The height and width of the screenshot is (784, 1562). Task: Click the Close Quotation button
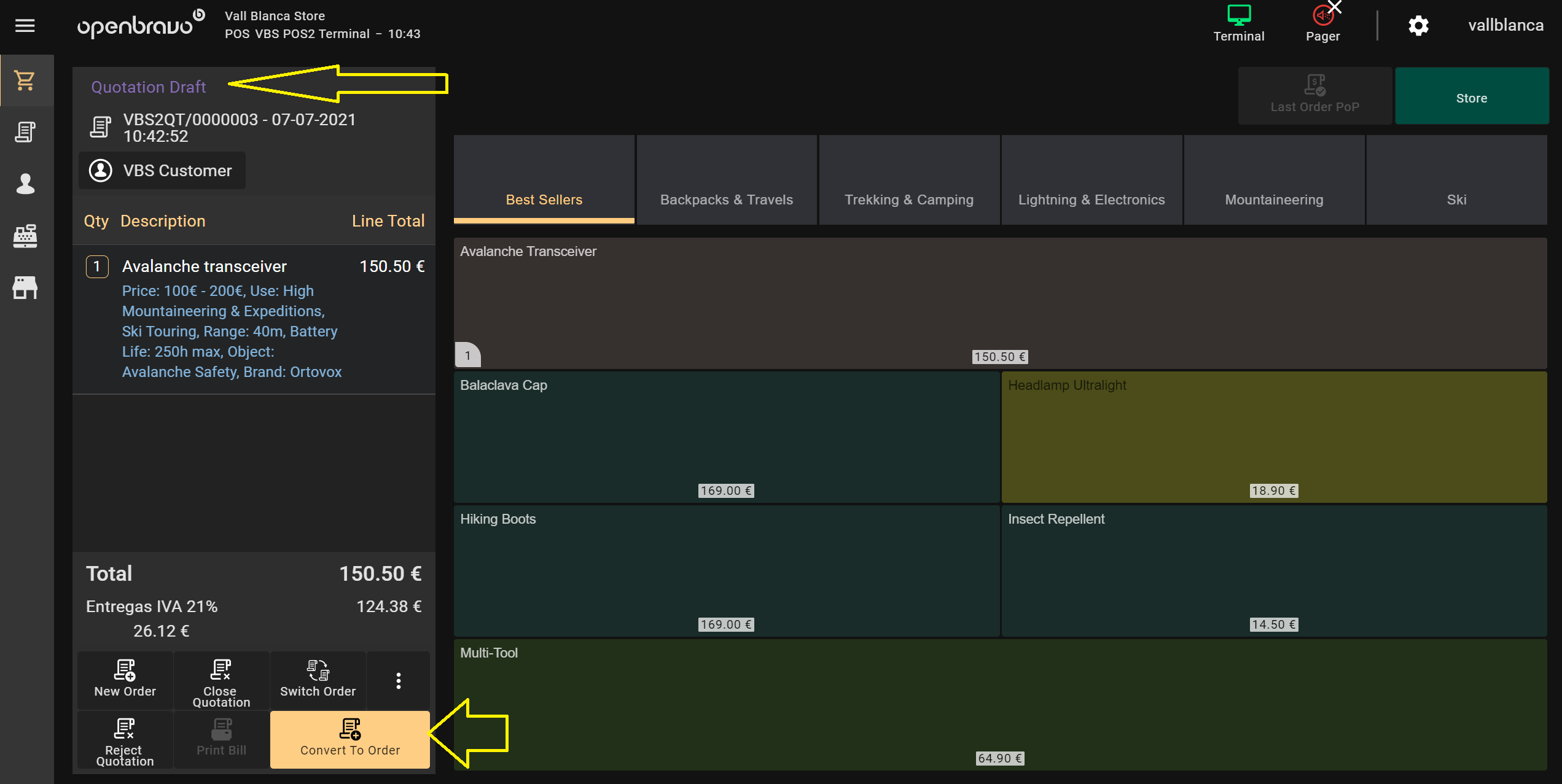[x=221, y=680]
